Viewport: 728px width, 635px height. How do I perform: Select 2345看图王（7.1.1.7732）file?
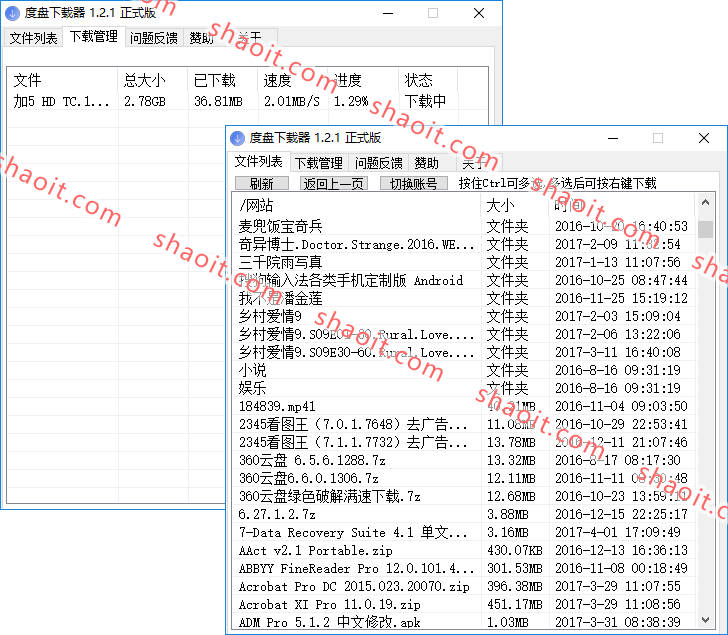point(353,442)
